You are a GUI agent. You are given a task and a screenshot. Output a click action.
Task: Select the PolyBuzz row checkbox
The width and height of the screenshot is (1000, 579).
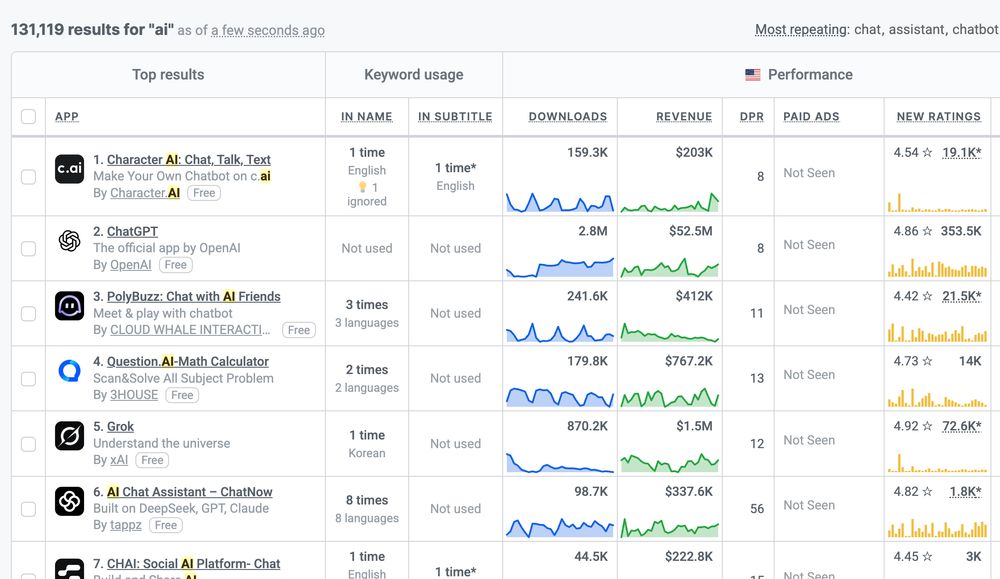tap(28, 314)
